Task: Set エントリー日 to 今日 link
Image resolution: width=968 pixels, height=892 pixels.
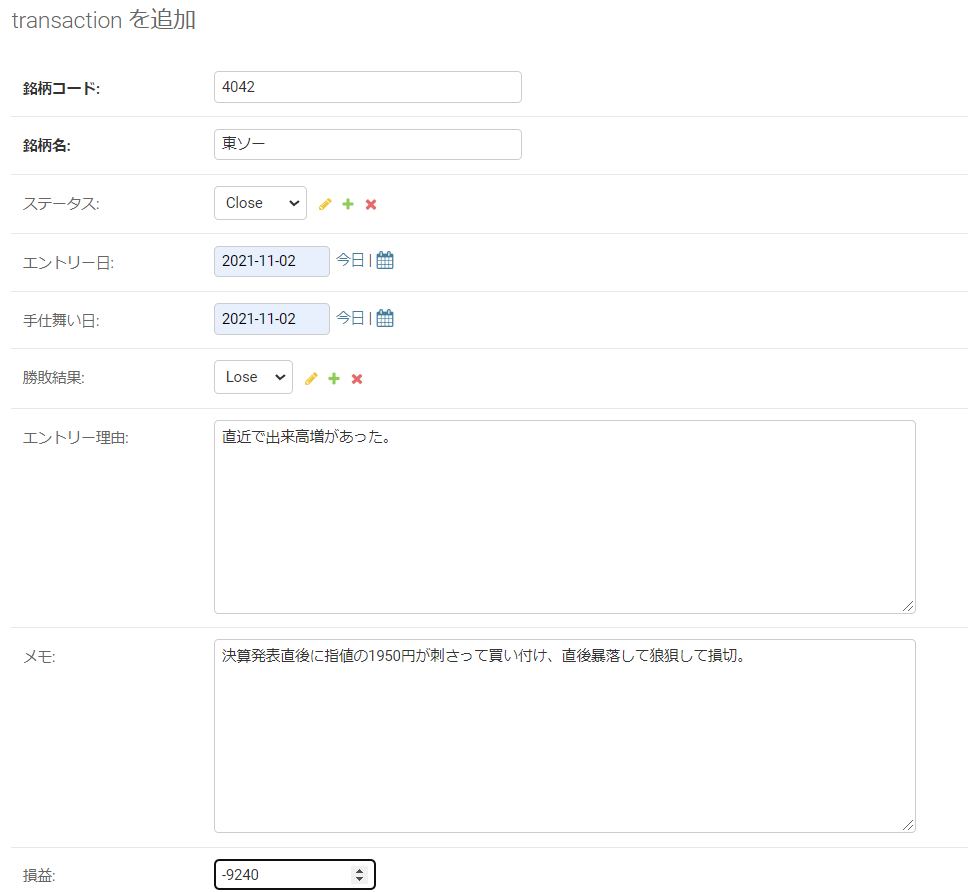Action: [350, 260]
